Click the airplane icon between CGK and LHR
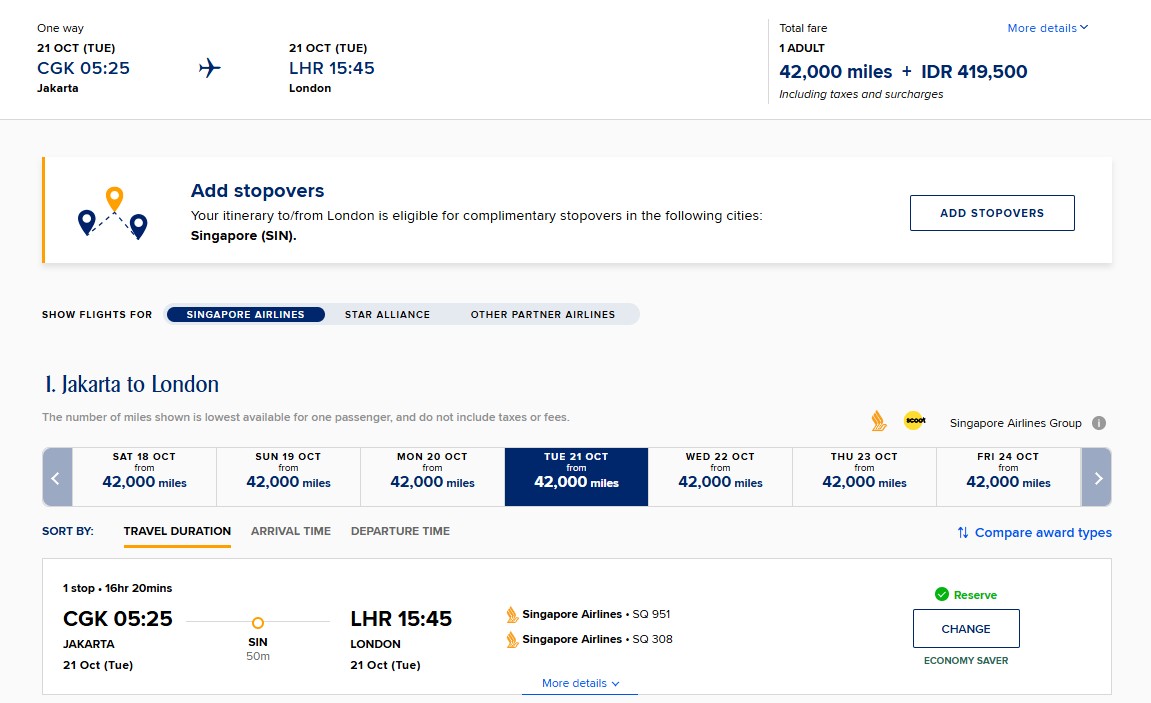 209,68
